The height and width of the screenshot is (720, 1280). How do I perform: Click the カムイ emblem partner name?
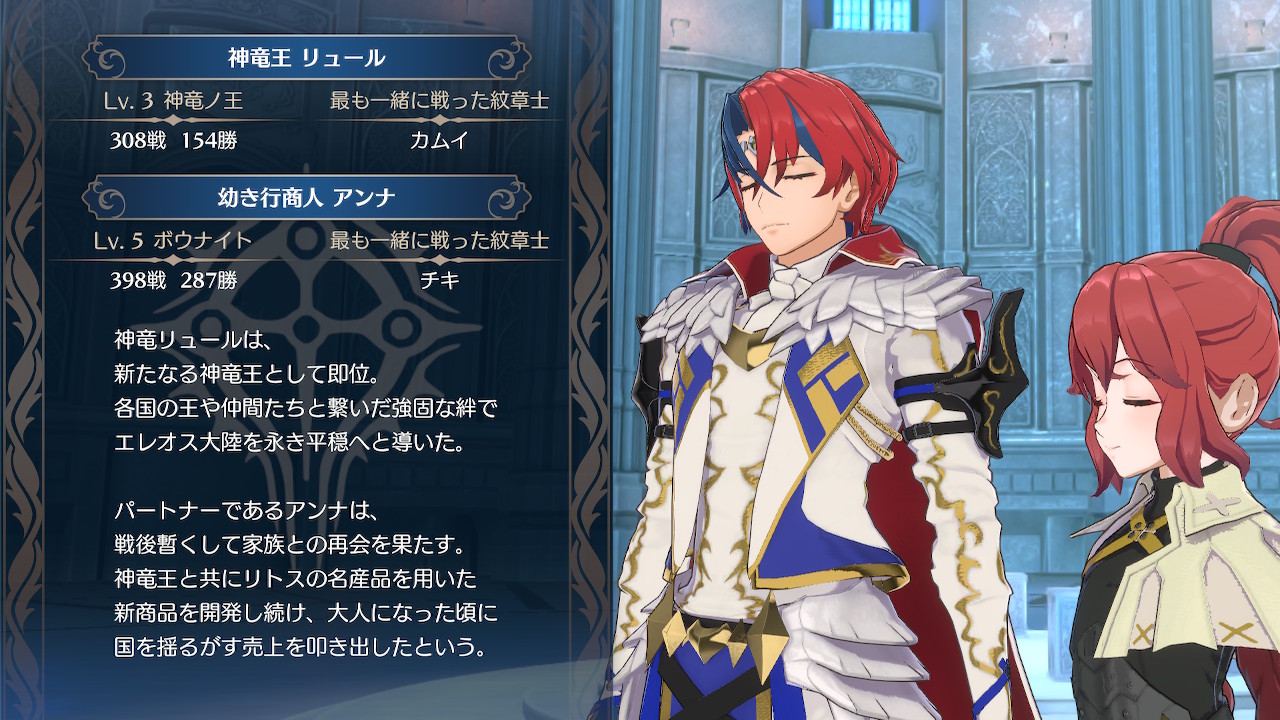point(440,140)
